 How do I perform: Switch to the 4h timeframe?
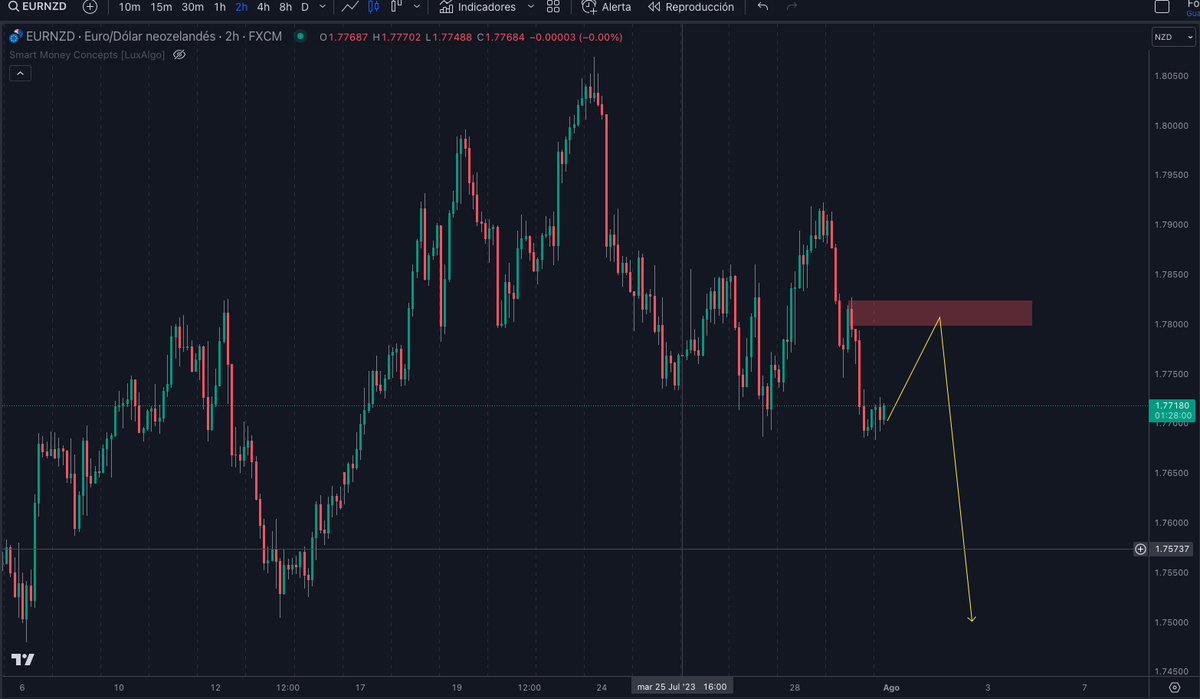click(263, 7)
